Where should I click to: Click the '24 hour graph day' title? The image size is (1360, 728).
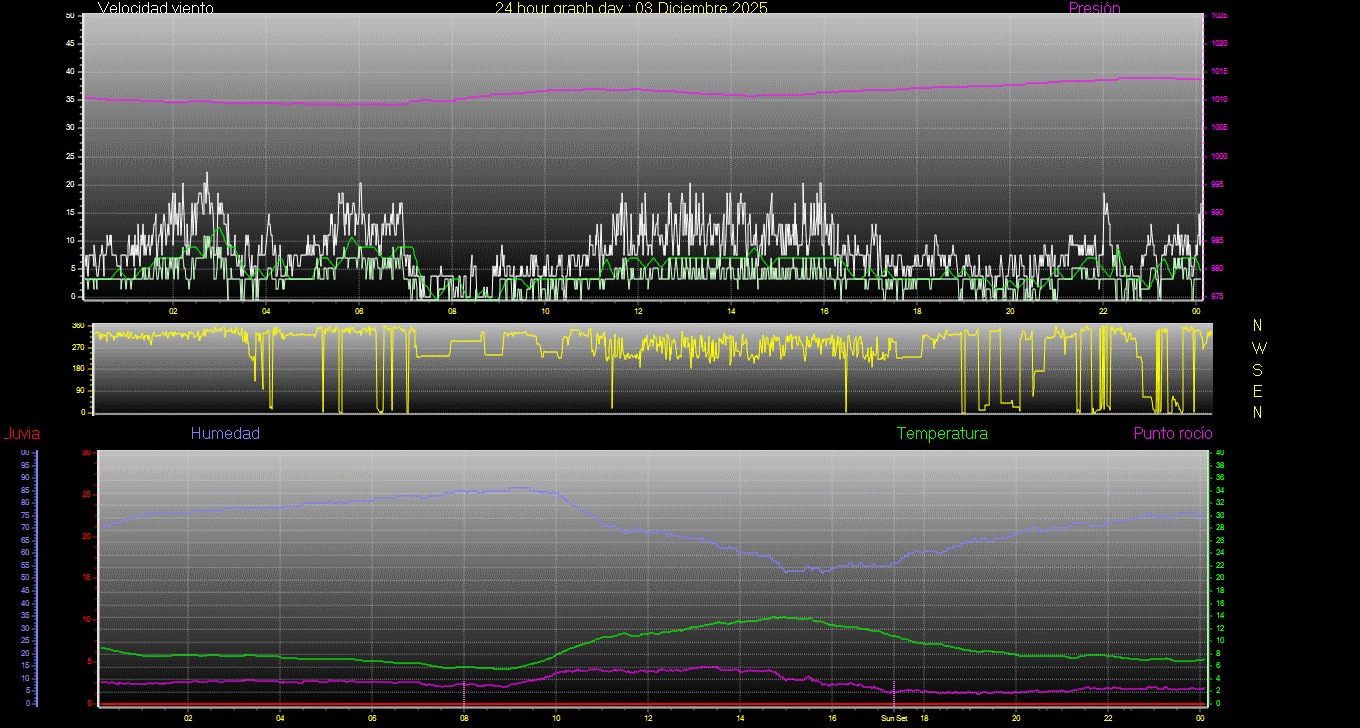tap(631, 8)
